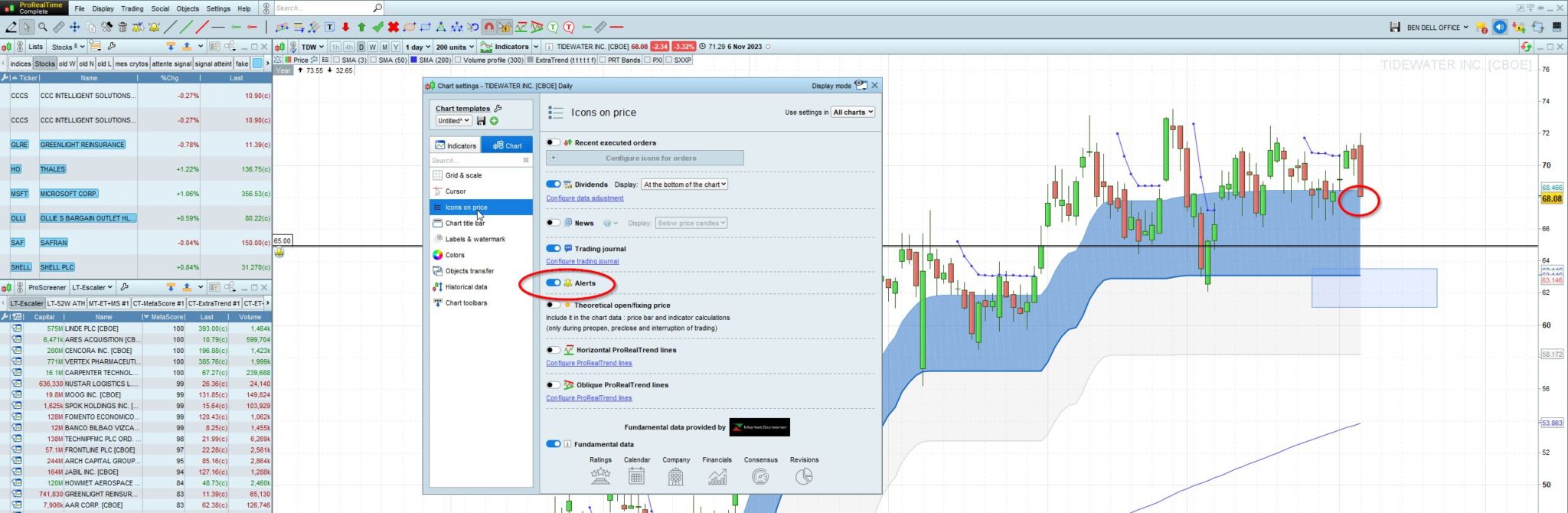Open the Social menu
Viewport: 1568px width, 513px height.
[x=160, y=8]
